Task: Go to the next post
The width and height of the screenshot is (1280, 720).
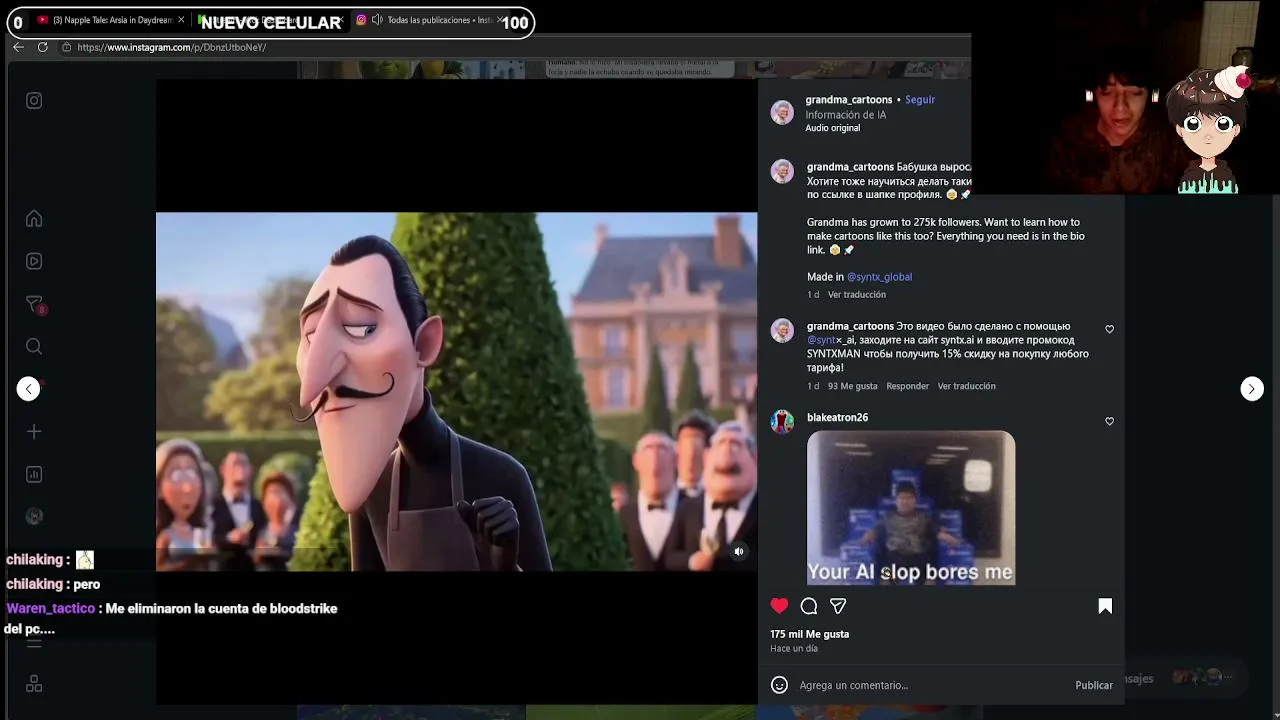Action: point(1252,389)
